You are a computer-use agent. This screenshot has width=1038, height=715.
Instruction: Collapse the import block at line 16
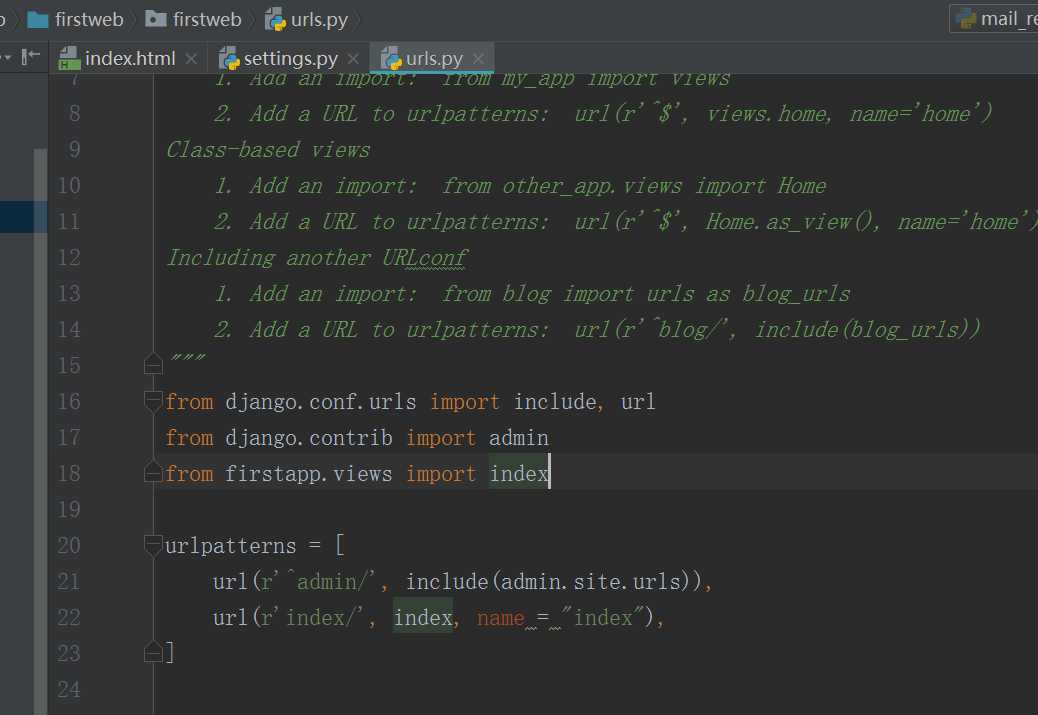[x=153, y=401]
